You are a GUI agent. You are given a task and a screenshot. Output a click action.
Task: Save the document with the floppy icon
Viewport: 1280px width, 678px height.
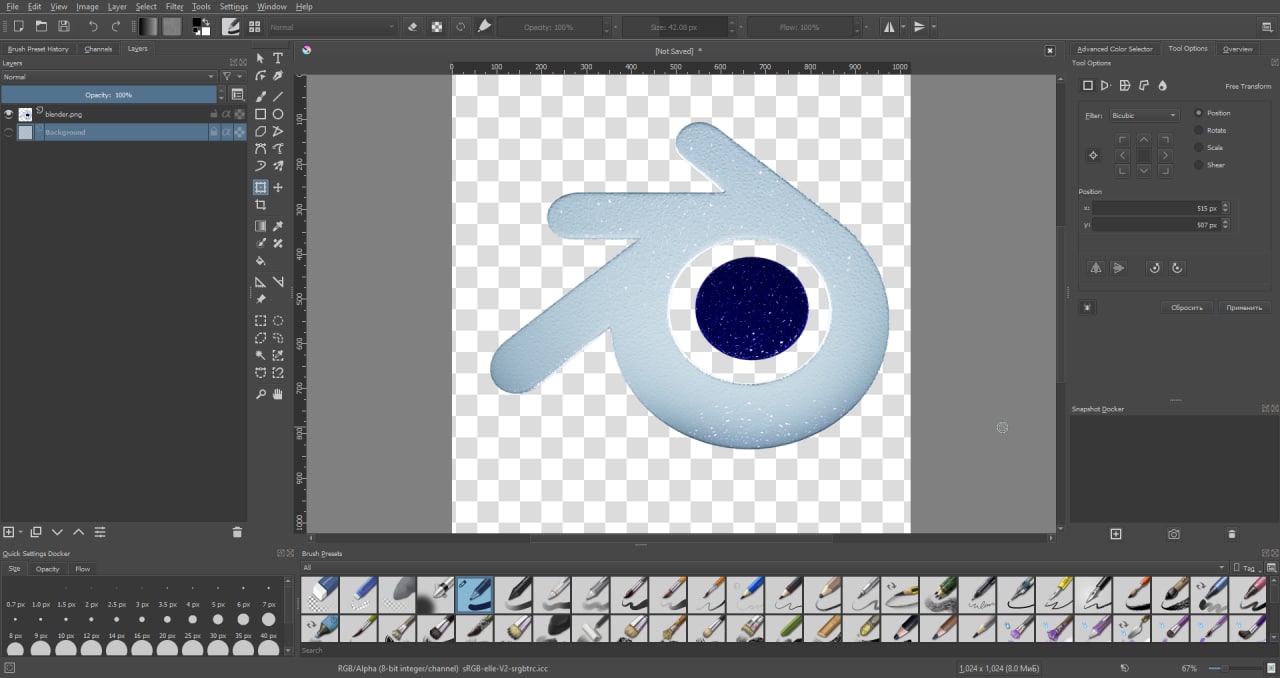64,26
